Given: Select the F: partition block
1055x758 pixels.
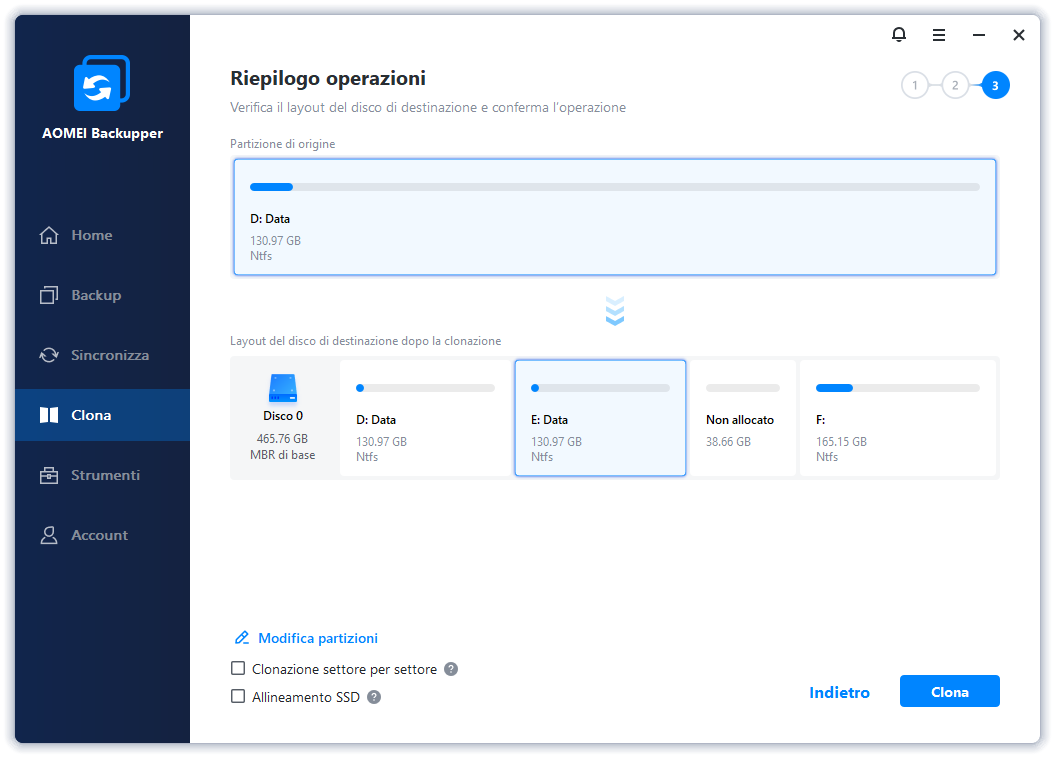Looking at the screenshot, I should [898, 418].
